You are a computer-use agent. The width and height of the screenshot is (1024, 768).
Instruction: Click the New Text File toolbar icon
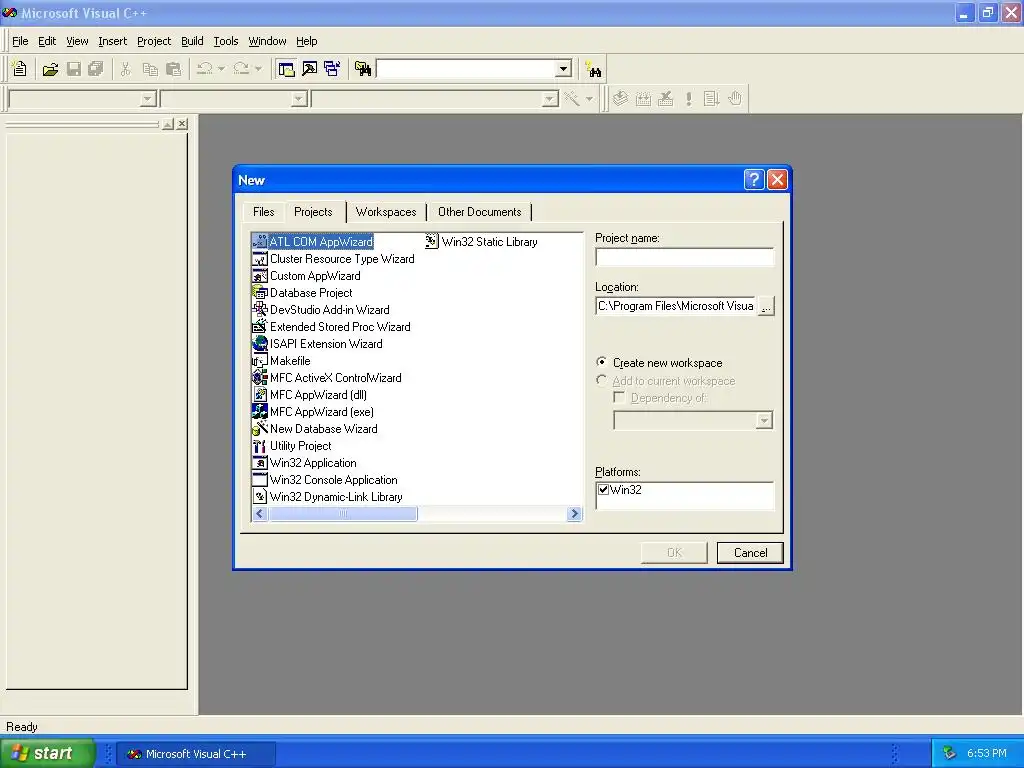[20, 69]
